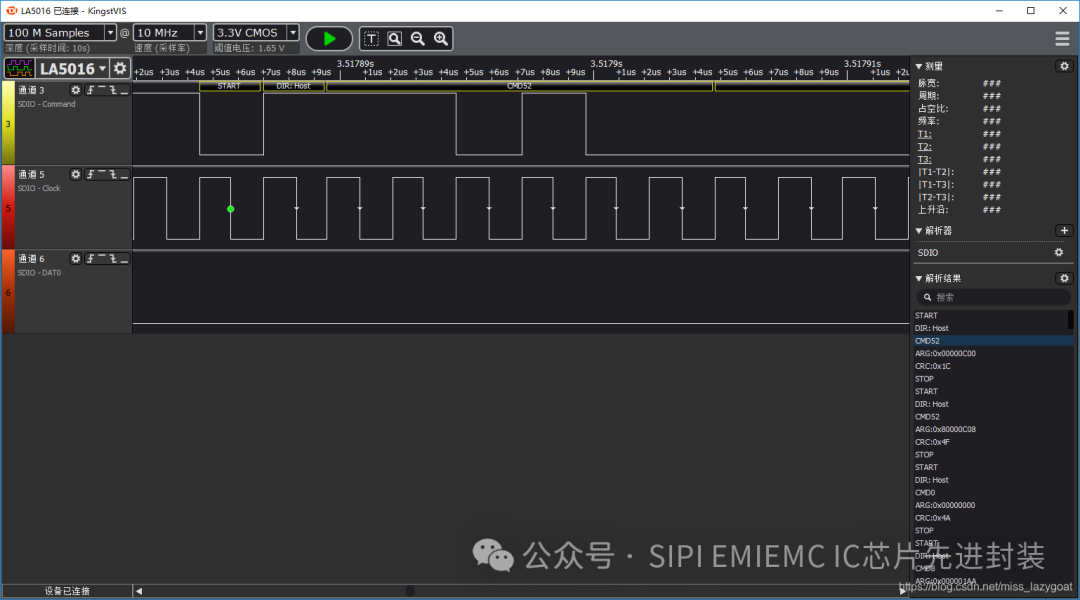Select the time cursor T tool
This screenshot has height=600, width=1080.
(x=371, y=39)
